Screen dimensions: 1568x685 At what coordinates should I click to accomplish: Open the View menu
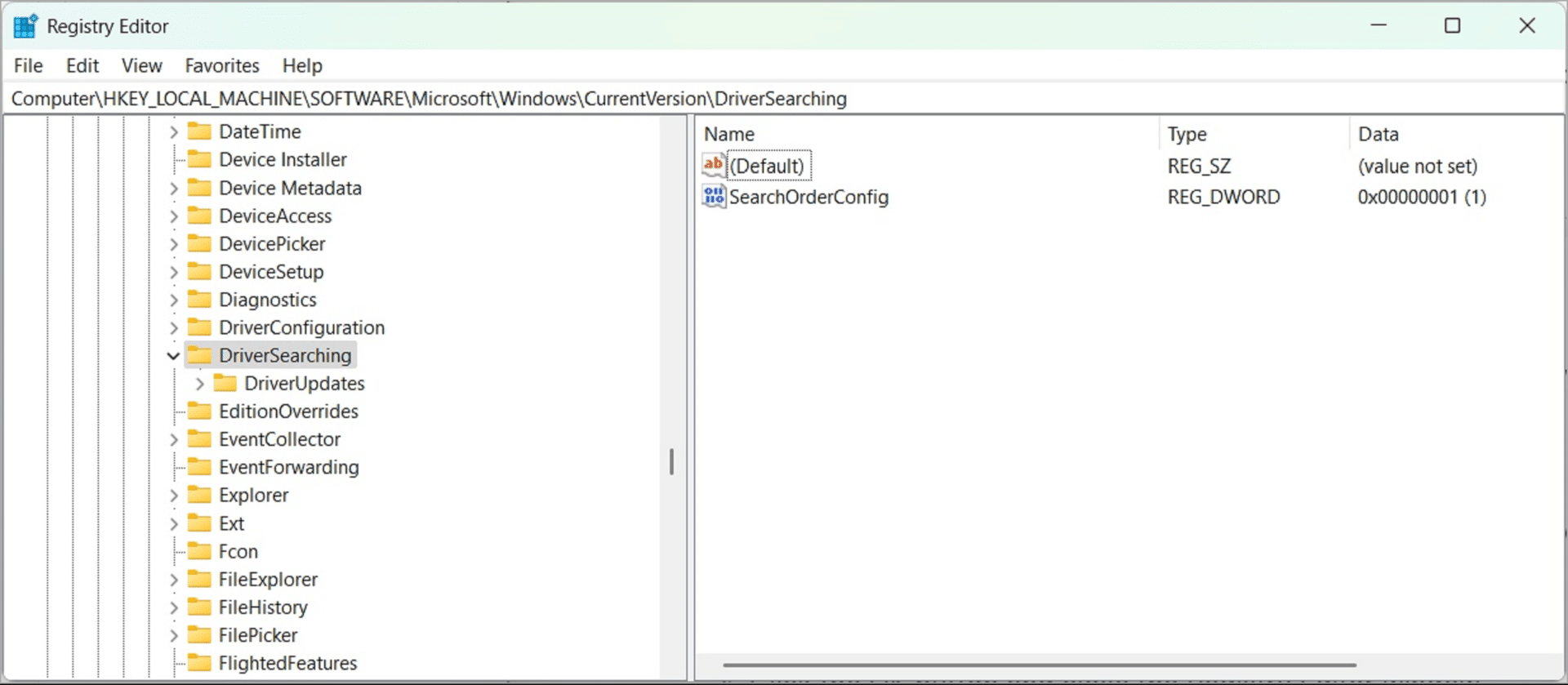coord(142,65)
